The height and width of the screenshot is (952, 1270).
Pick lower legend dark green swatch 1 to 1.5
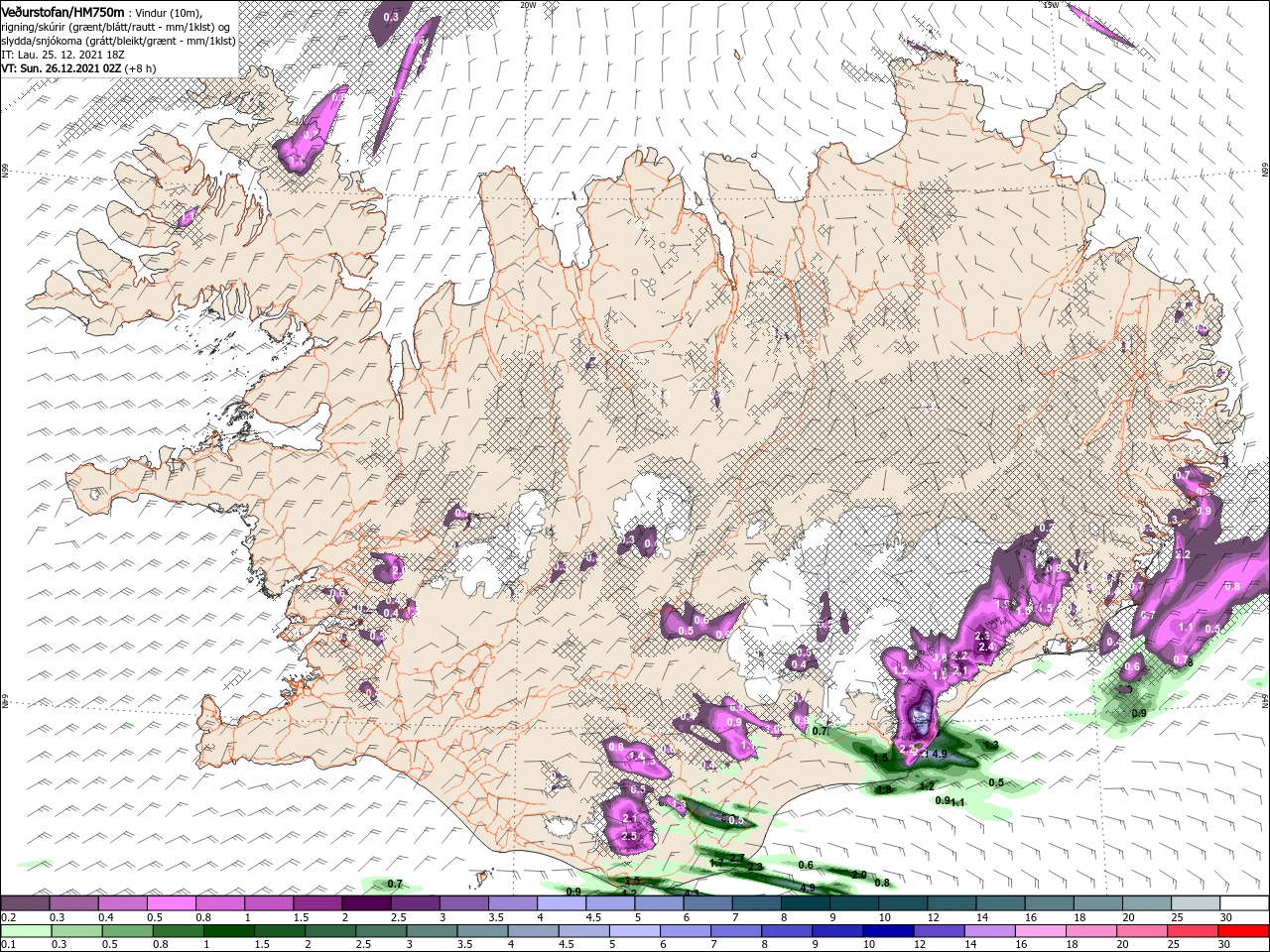pos(228,930)
